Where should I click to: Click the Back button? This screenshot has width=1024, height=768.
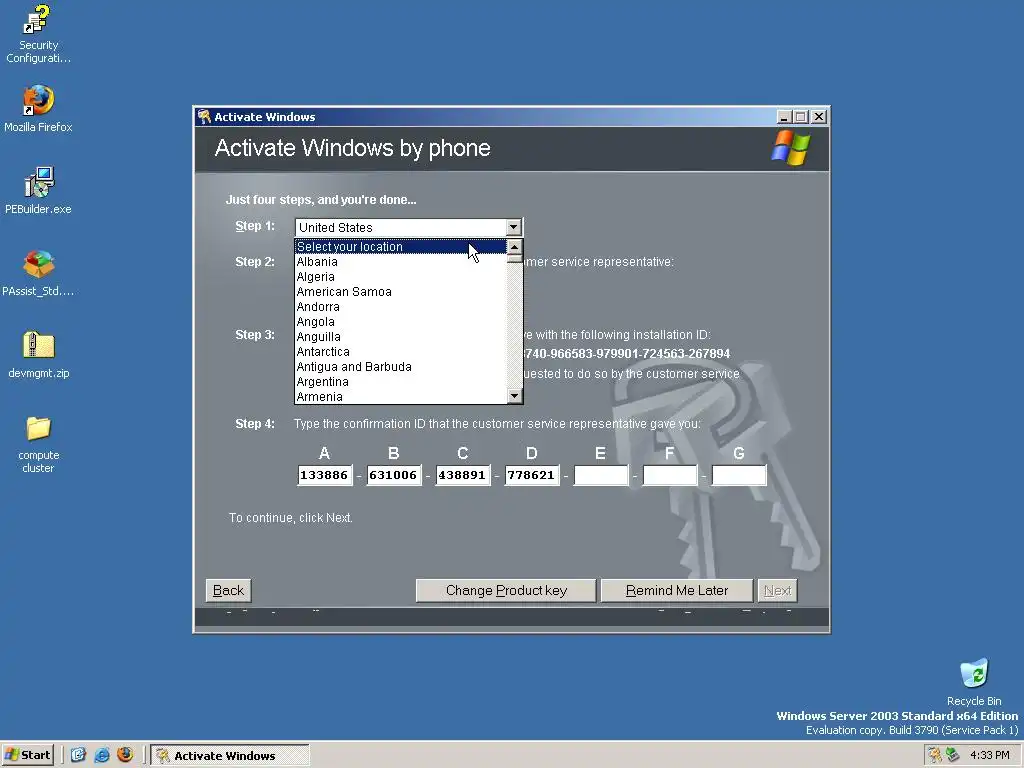228,590
